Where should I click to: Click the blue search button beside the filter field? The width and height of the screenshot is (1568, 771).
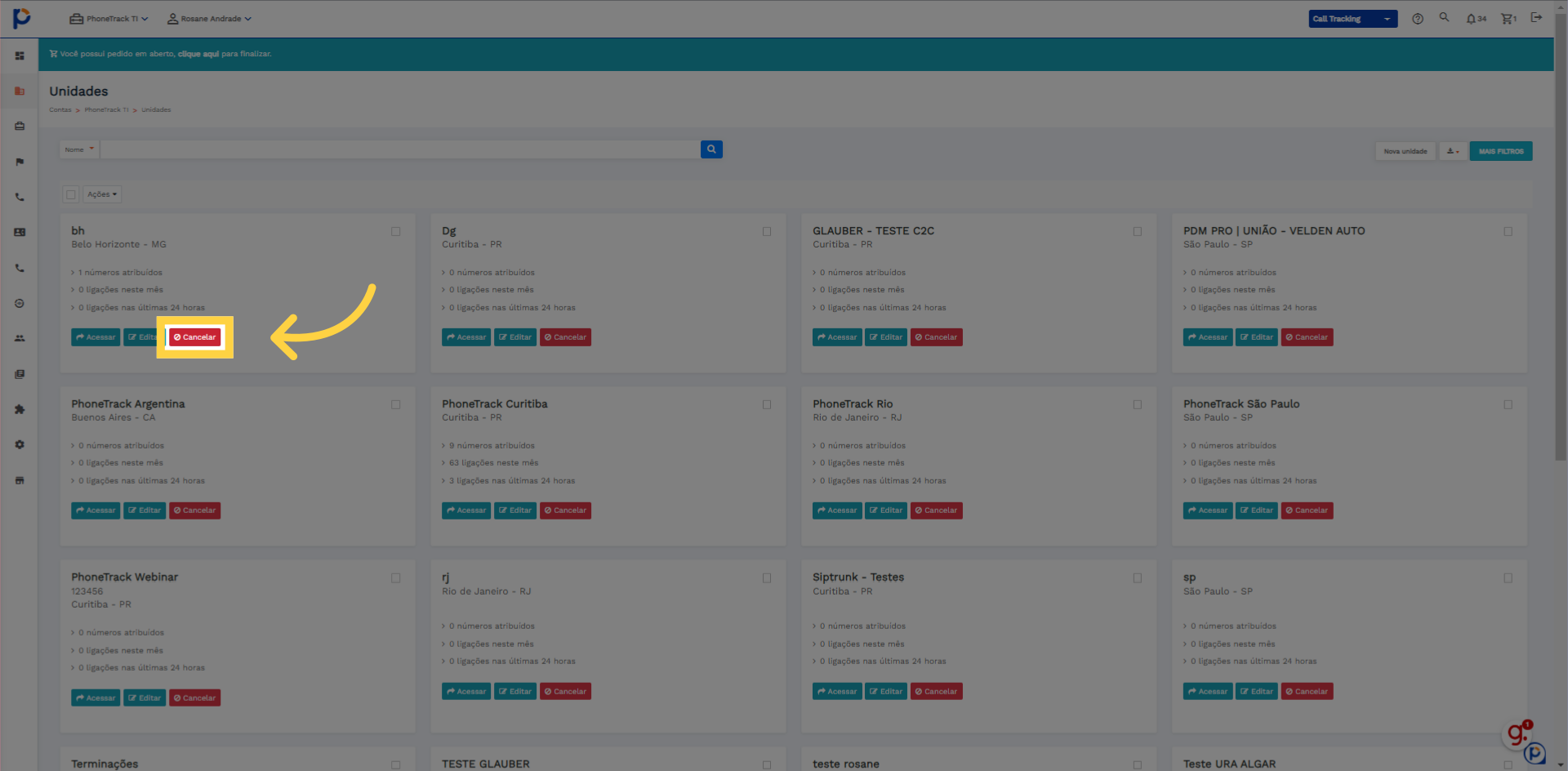(711, 149)
